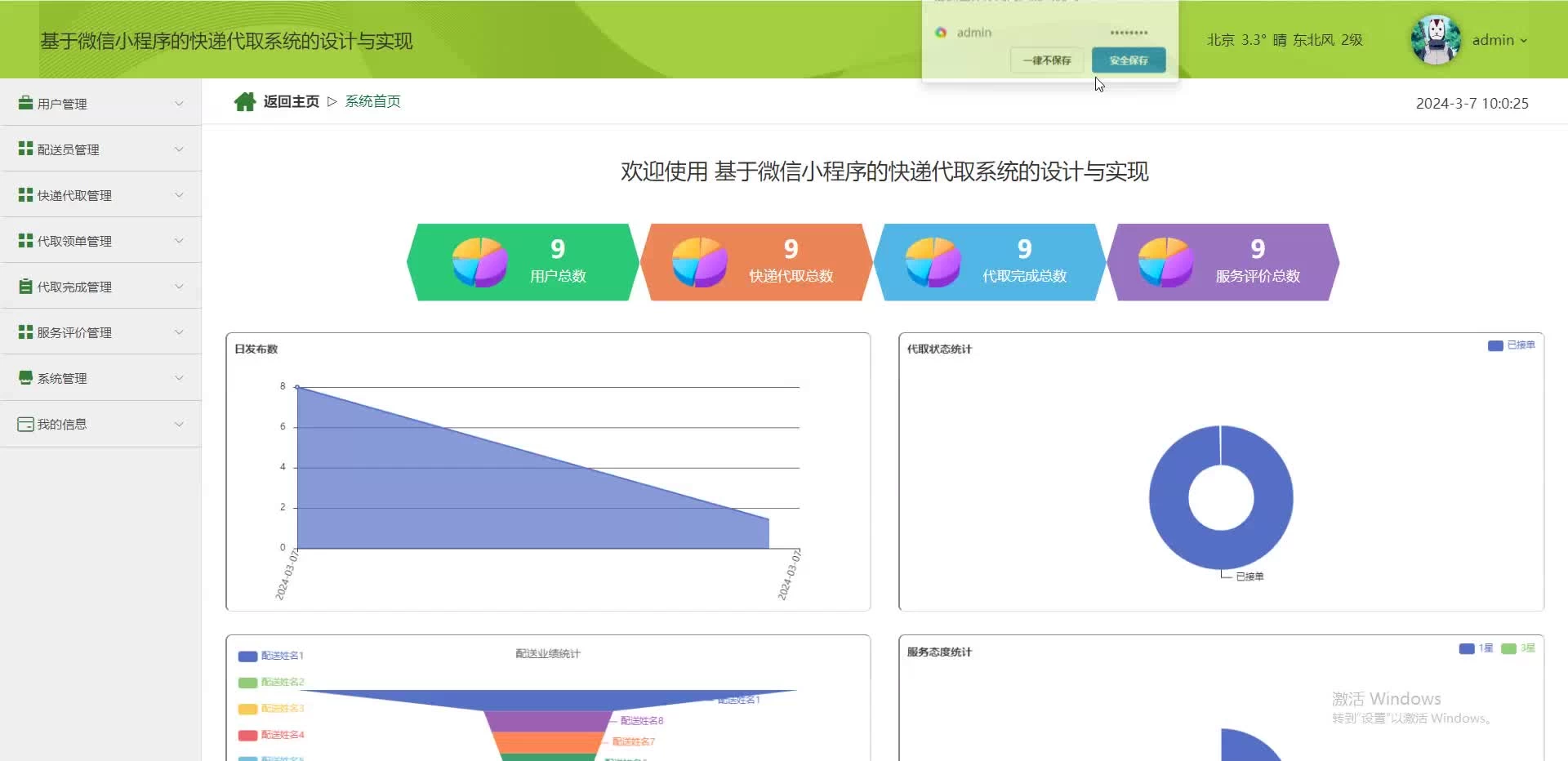The height and width of the screenshot is (761, 1568).
Task: Click the briefcase icon beside 用户管理
Action: (25, 103)
